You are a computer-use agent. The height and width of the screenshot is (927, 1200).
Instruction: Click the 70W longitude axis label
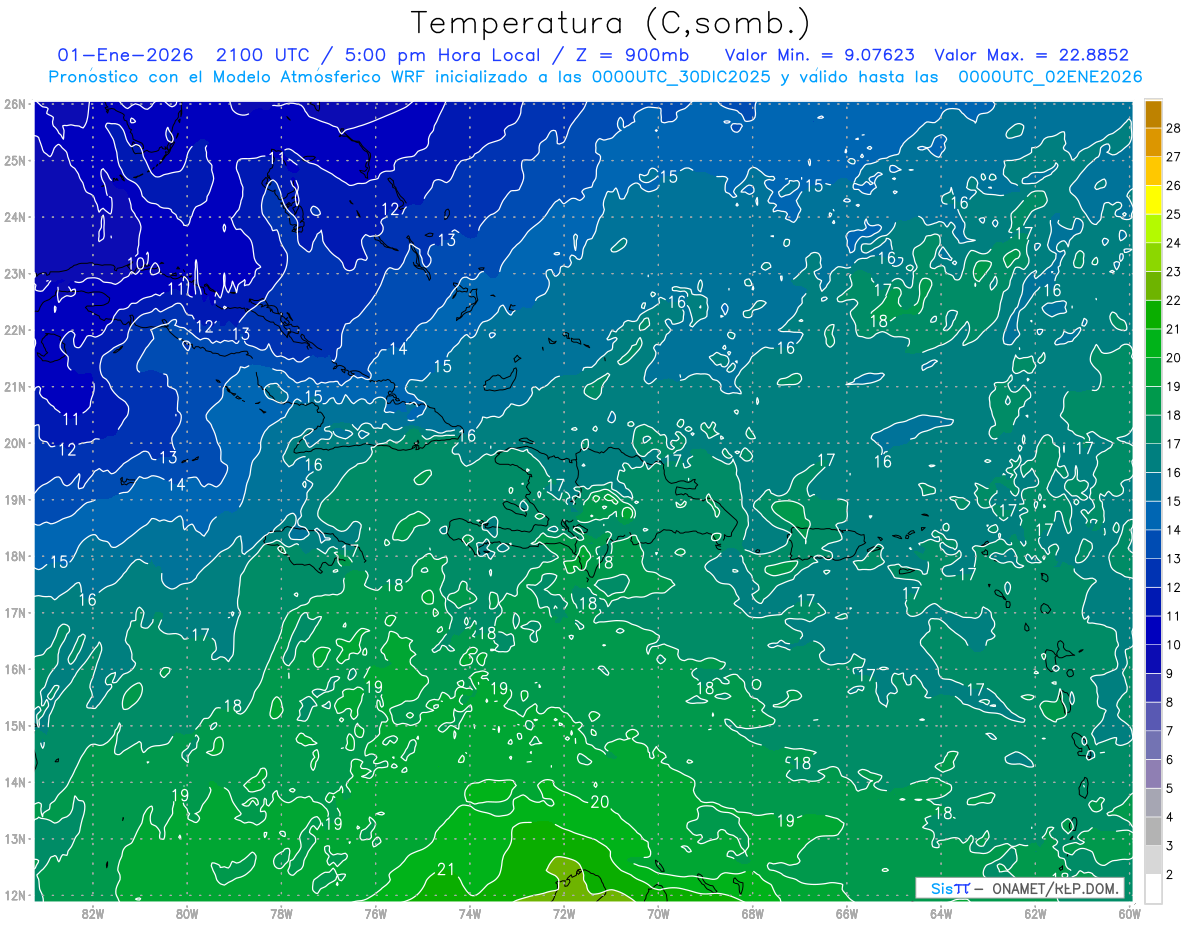658,913
